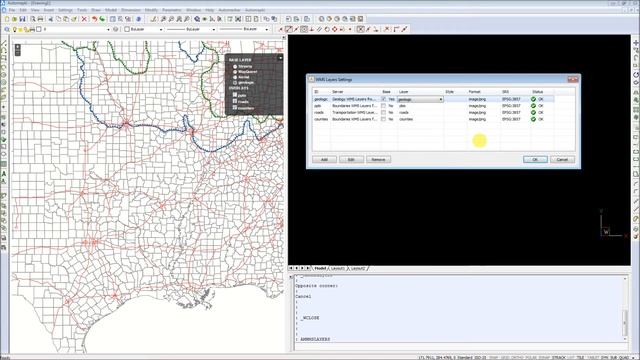Click the layers manager icon in second toolbar
This screenshot has width=640, height=360.
pos(7,29)
